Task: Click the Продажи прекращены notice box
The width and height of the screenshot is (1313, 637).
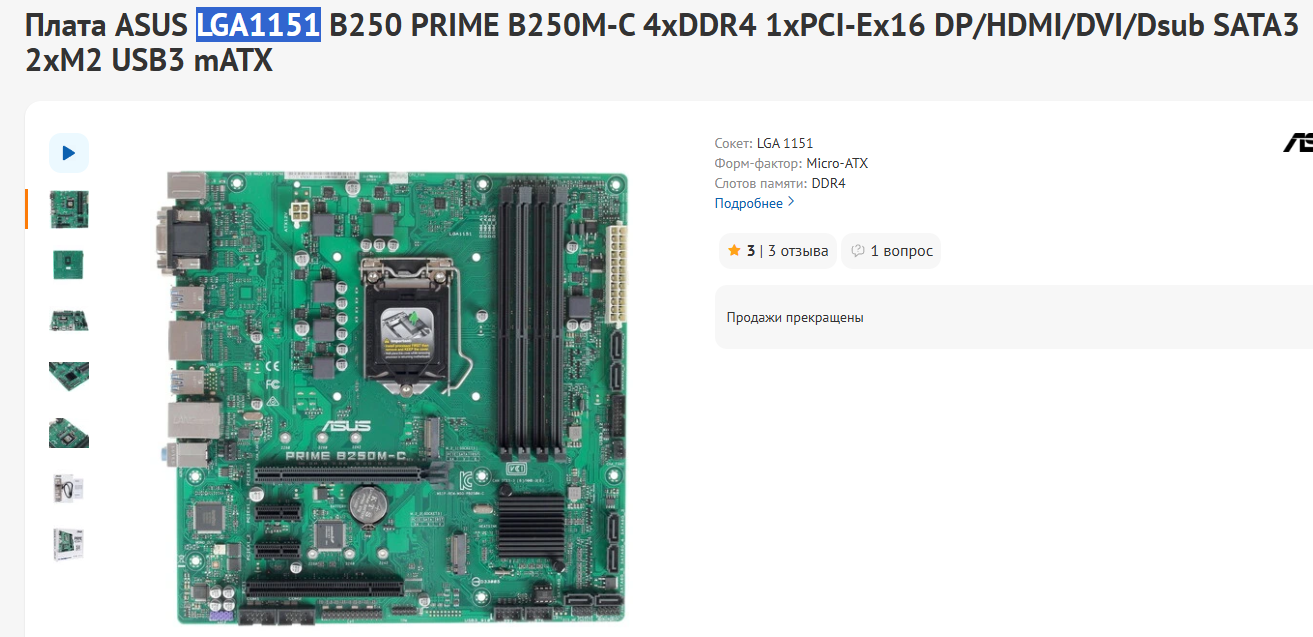Action: 1014,317
